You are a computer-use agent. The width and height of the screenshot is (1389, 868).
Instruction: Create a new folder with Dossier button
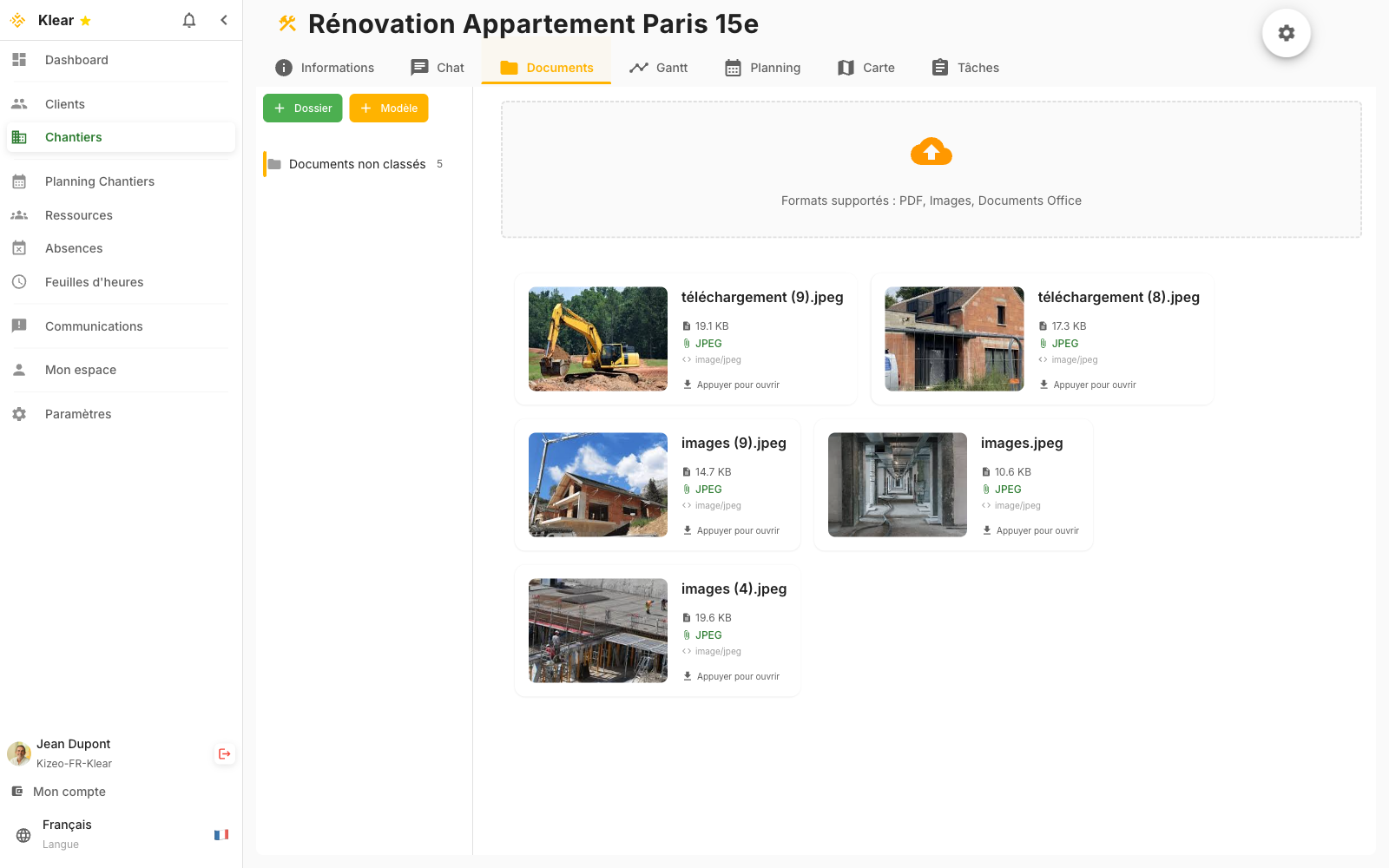pos(303,108)
